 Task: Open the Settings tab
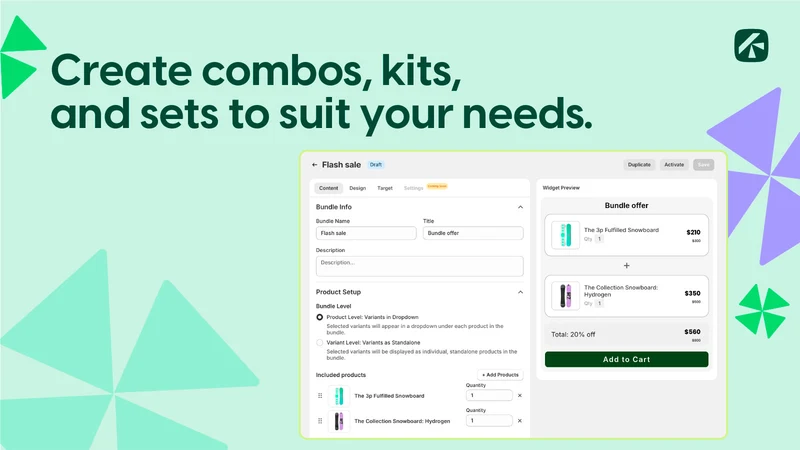[413, 188]
